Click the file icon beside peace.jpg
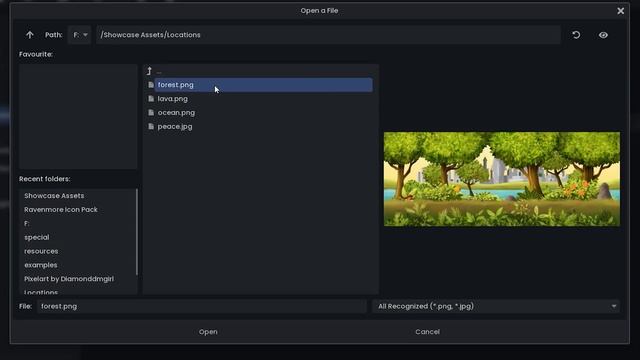 [151, 127]
